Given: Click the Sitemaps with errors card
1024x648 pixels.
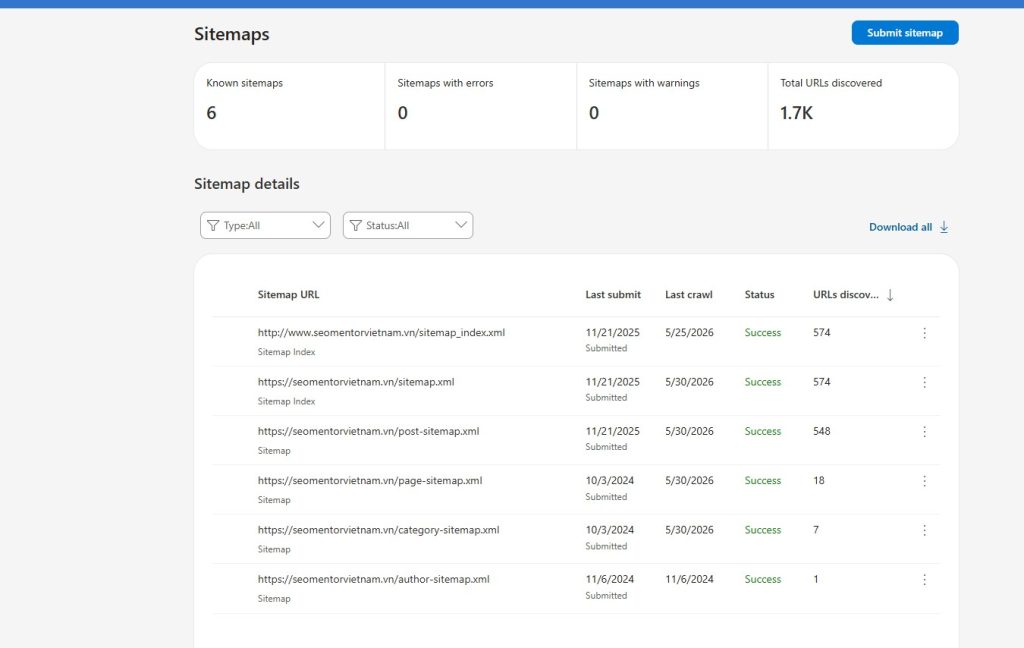Looking at the screenshot, I should [481, 106].
